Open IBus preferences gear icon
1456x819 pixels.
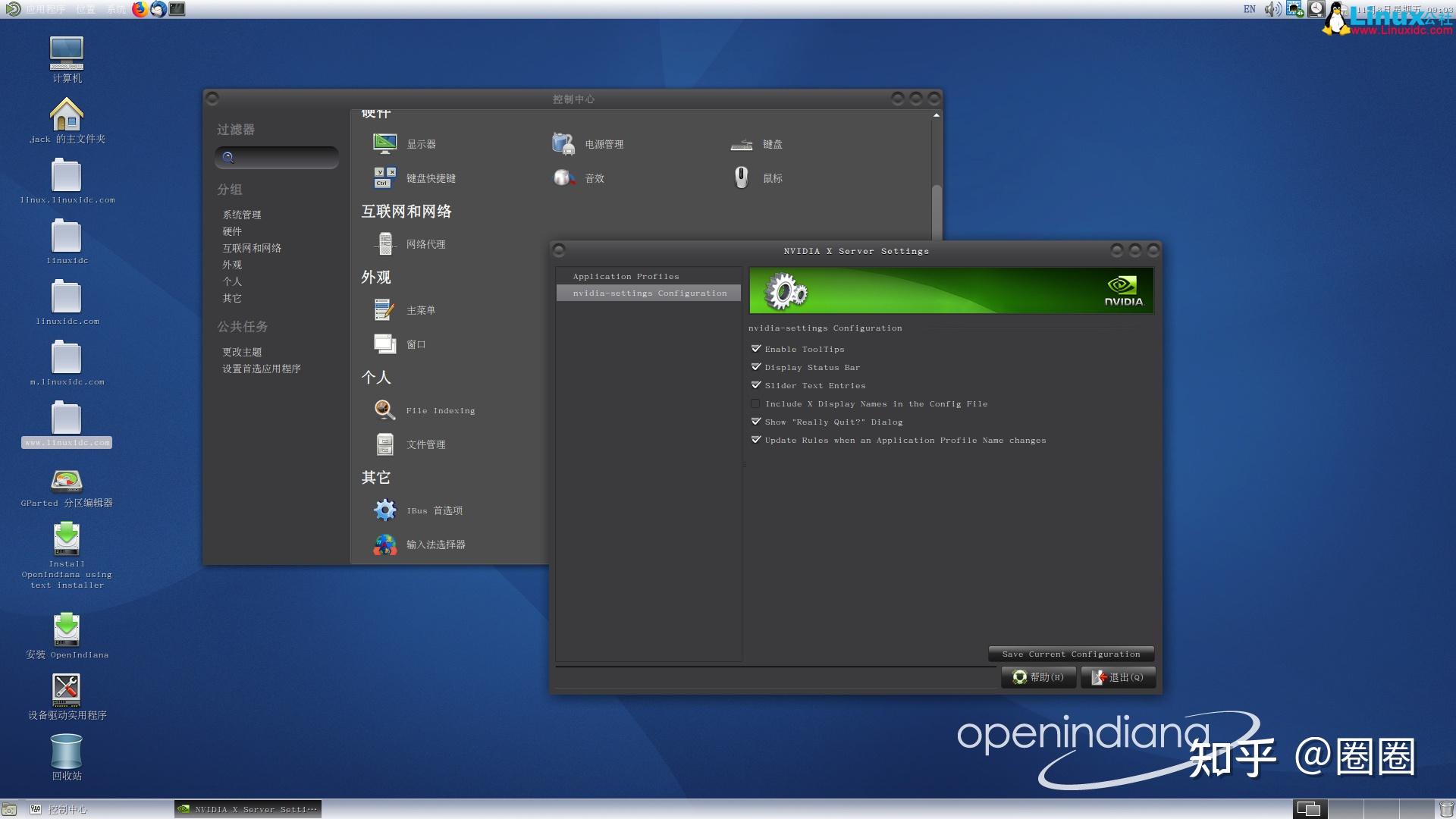(x=385, y=510)
